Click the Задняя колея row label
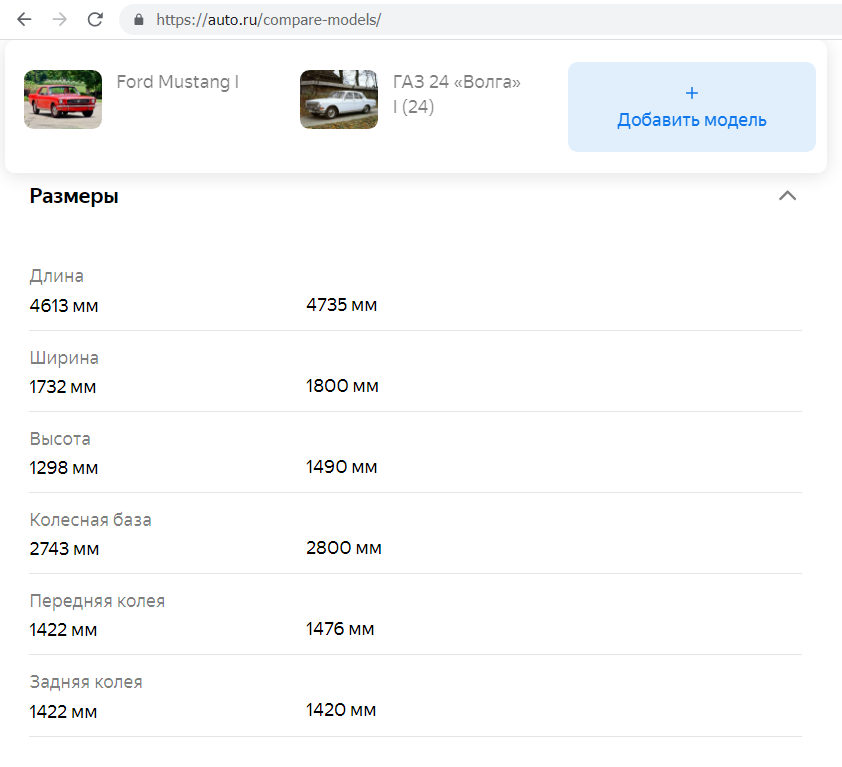 point(86,682)
